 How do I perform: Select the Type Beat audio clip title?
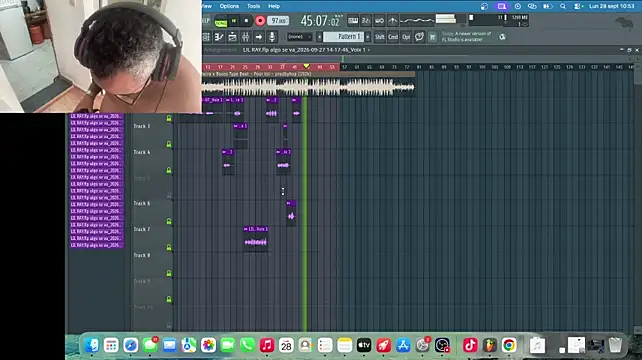[x=309, y=74]
